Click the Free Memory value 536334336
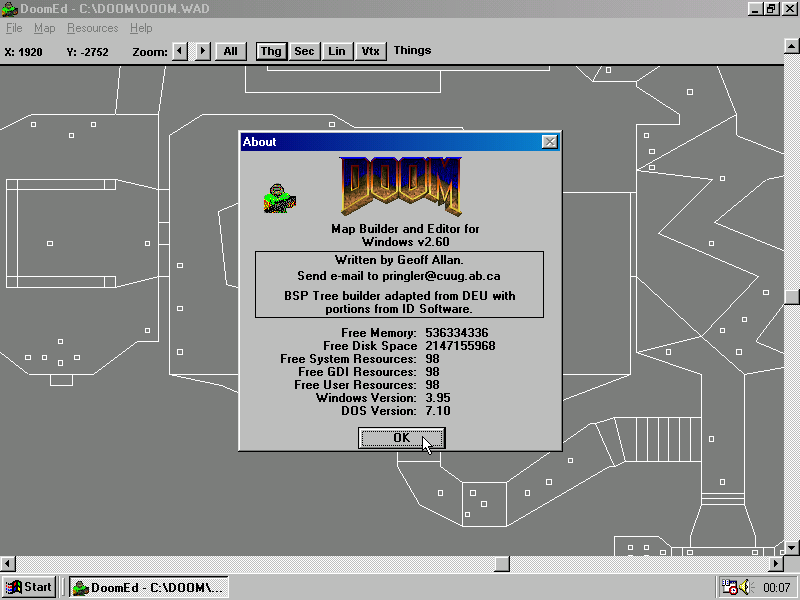This screenshot has width=800, height=600. pyautogui.click(x=457, y=333)
